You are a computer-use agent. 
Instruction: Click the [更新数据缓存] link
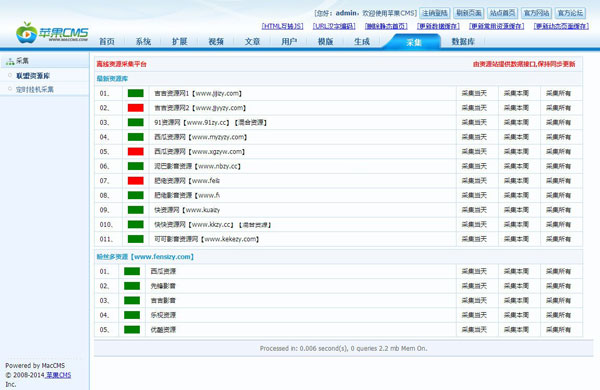pyautogui.click(x=438, y=26)
